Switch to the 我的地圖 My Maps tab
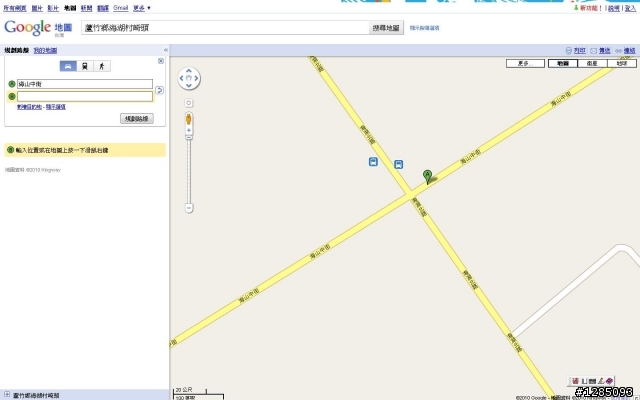This screenshot has width=640, height=400. click(x=45, y=50)
